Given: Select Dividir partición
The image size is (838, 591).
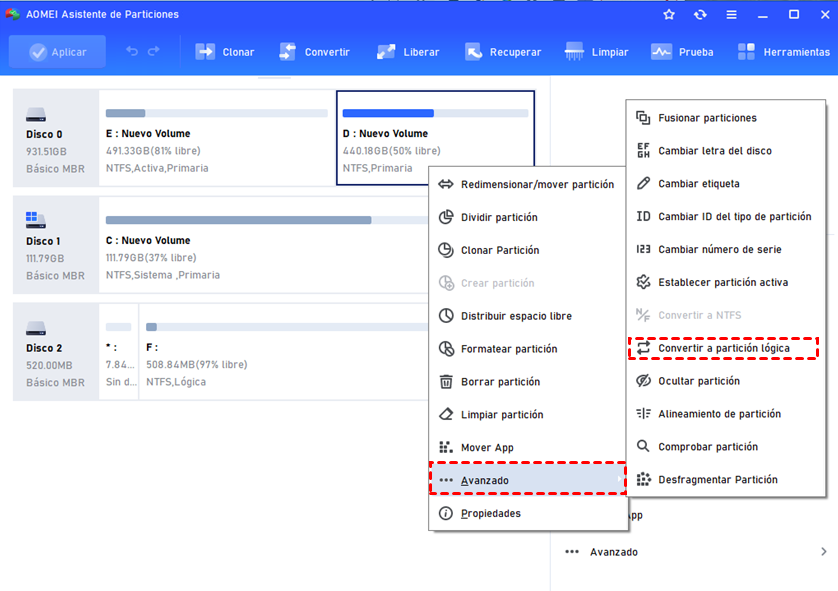Looking at the screenshot, I should (x=528, y=217).
